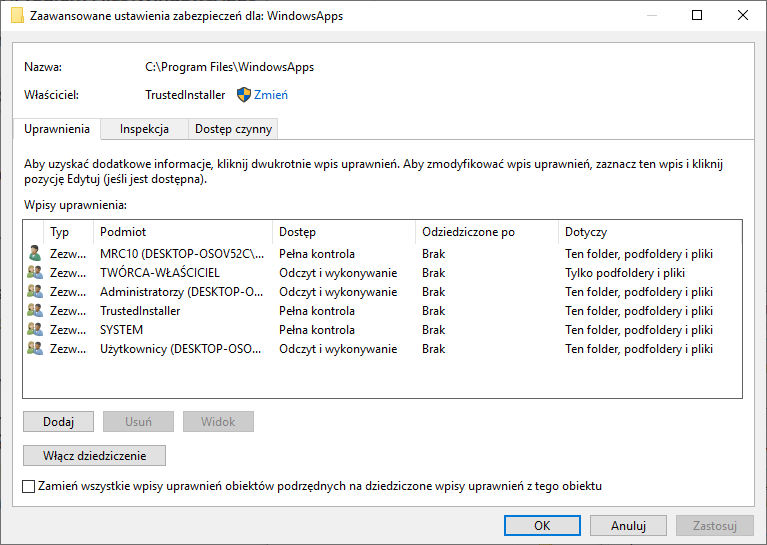Click the C:\Program Files\WindowsApps path text

pos(229,67)
